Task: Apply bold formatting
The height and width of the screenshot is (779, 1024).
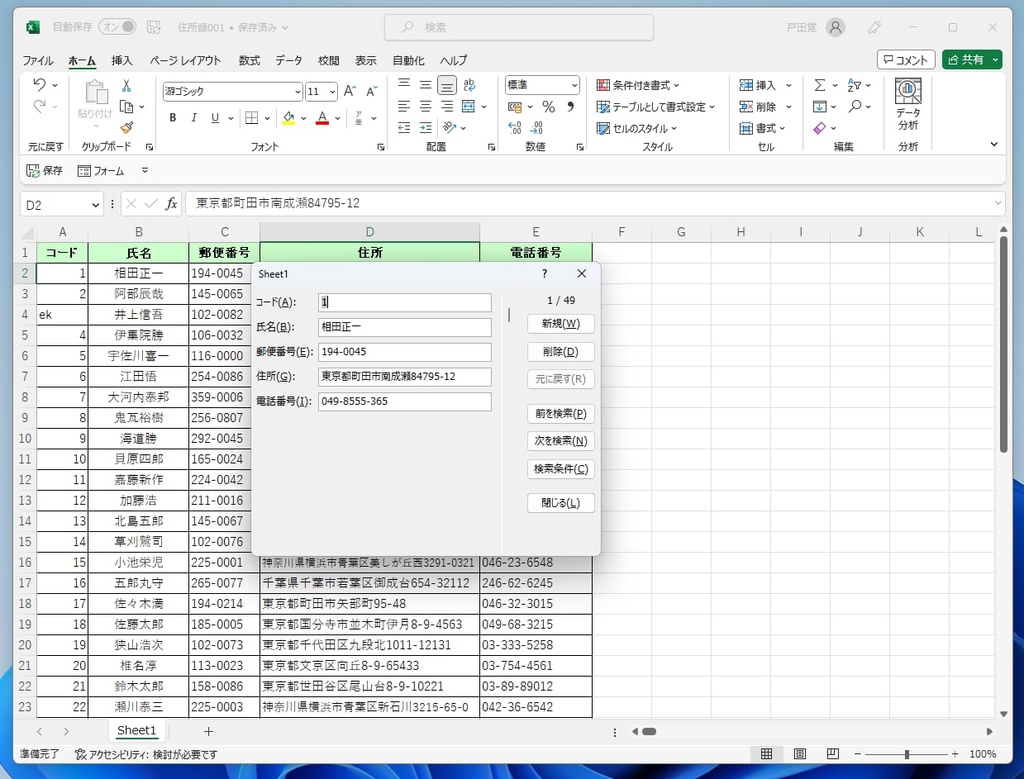Action: pyautogui.click(x=172, y=118)
